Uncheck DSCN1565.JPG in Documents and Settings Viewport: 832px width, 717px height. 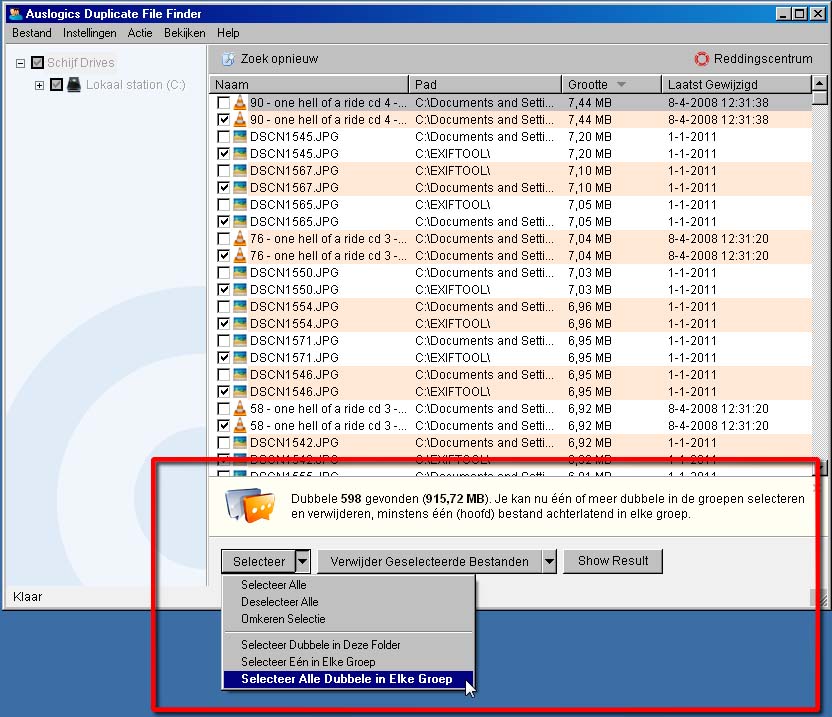(x=223, y=221)
